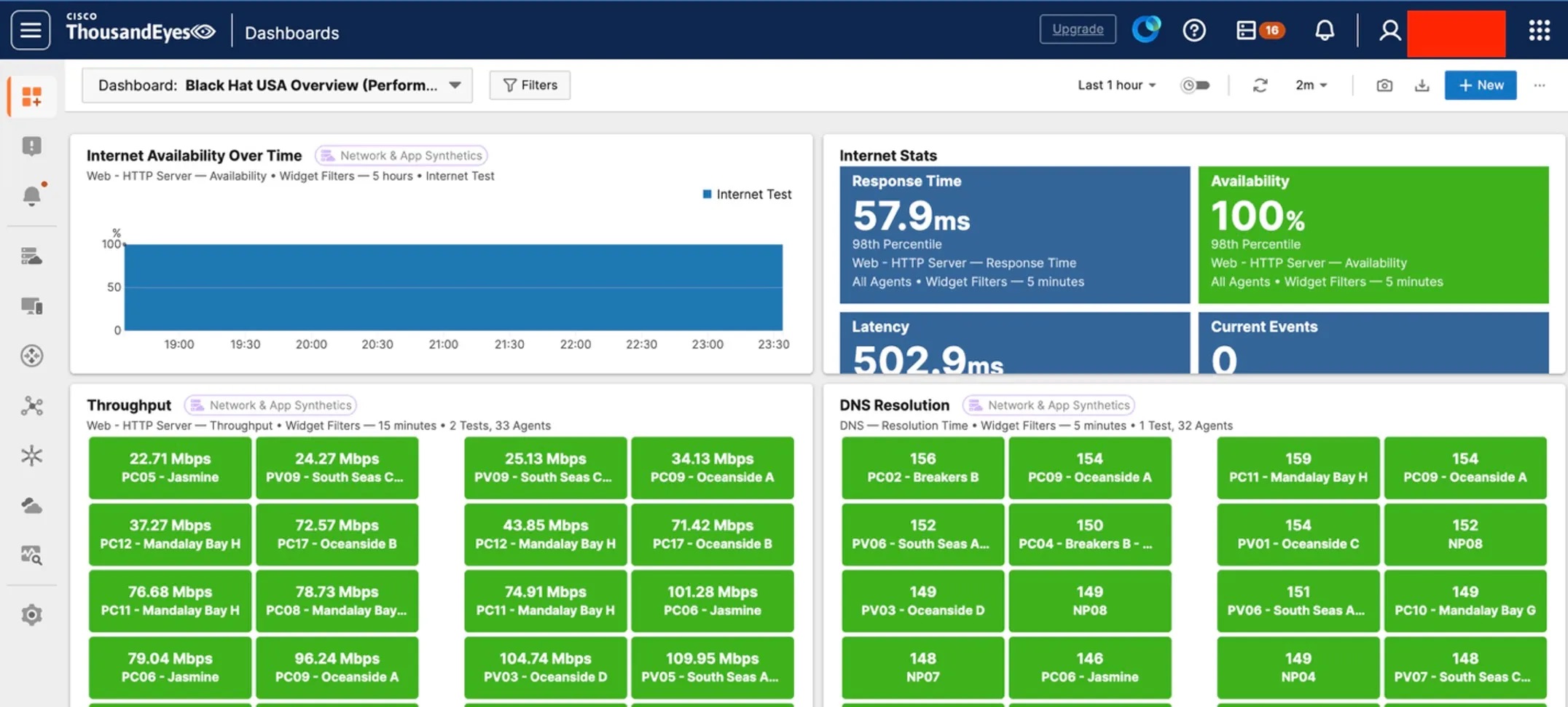Create a new widget with New button
The image size is (1568, 707).
pos(1481,85)
